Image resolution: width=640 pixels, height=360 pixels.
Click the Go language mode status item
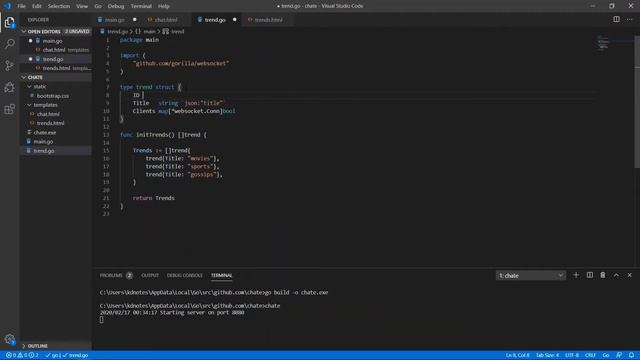[606, 355]
